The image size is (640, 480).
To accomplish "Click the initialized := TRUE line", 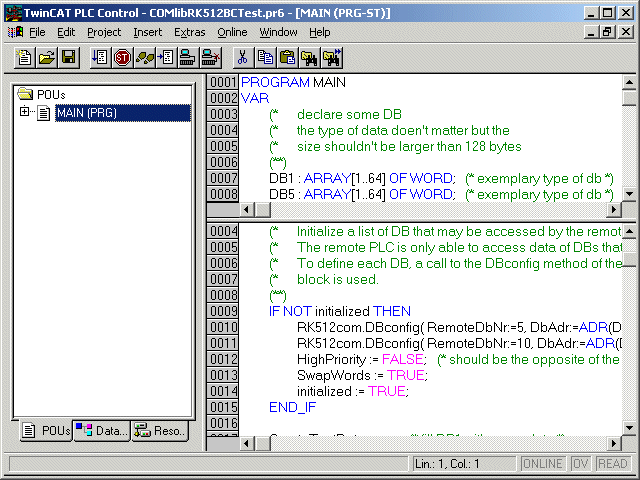I will (x=353, y=391).
